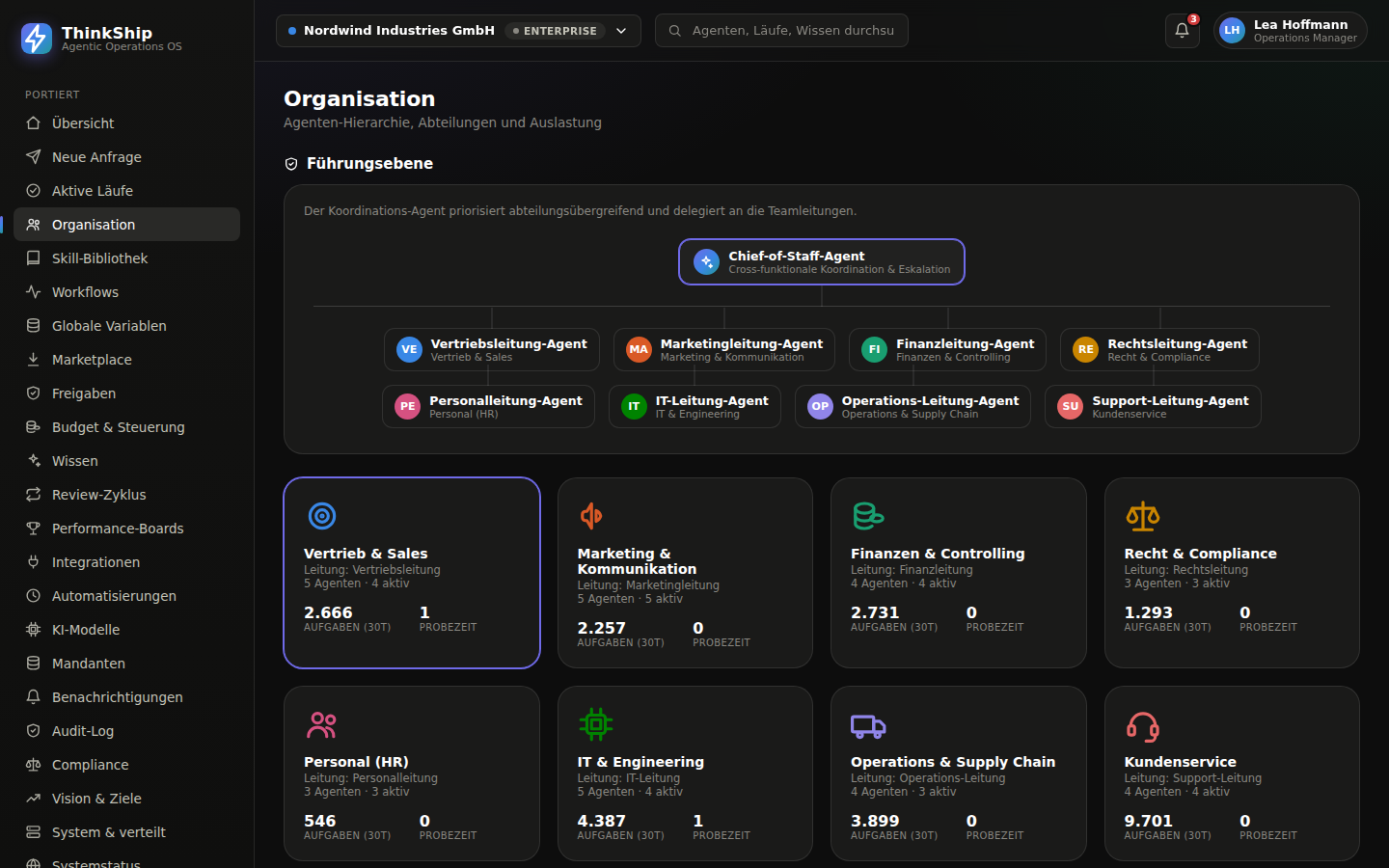This screenshot has height=868, width=1389.
Task: Click the ENTERPRISE plan badge
Action: click(x=555, y=31)
